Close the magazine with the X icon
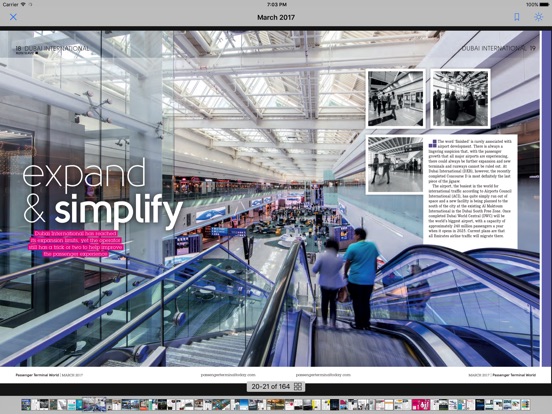 tap(13, 17)
